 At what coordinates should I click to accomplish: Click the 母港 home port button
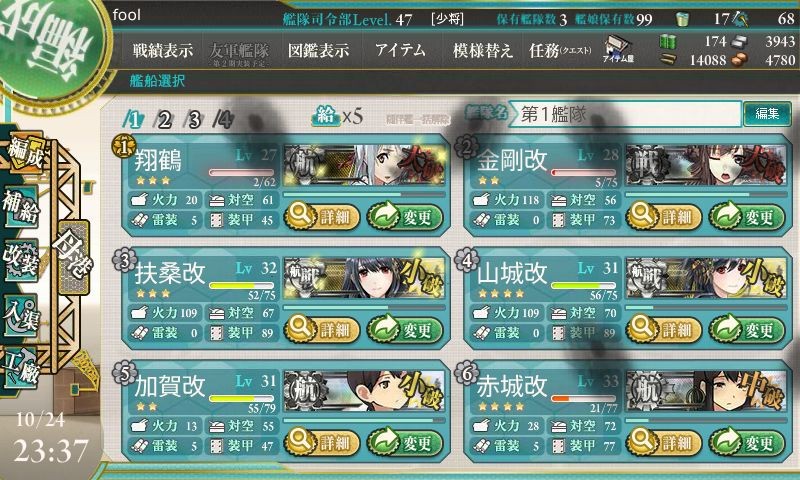pos(73,257)
